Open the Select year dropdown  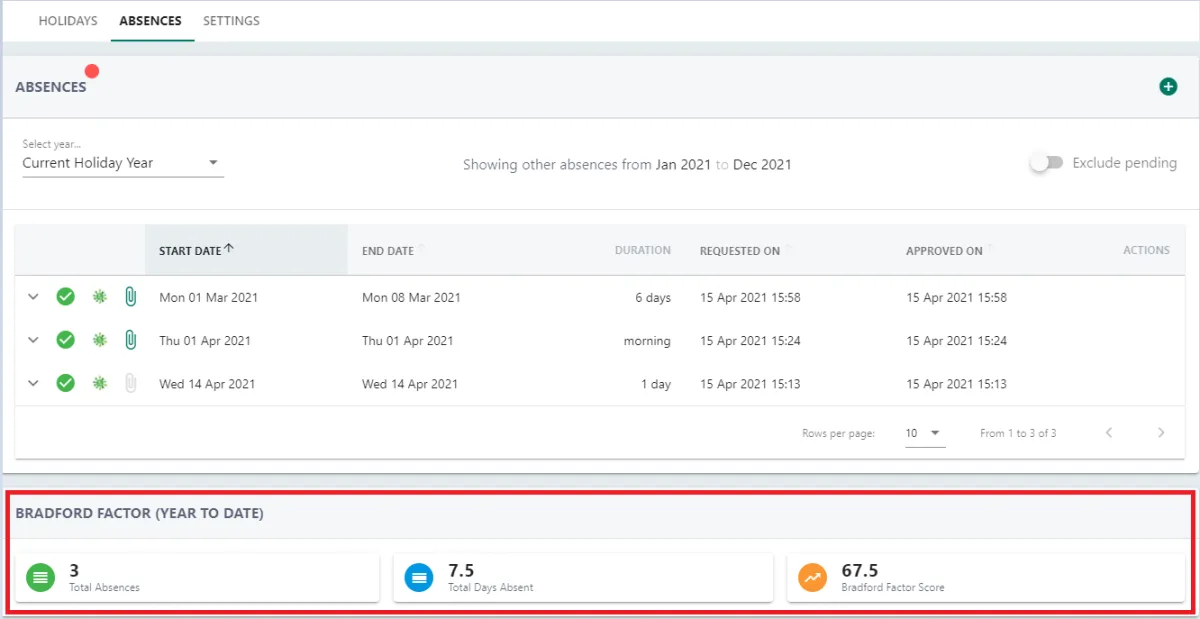123,163
